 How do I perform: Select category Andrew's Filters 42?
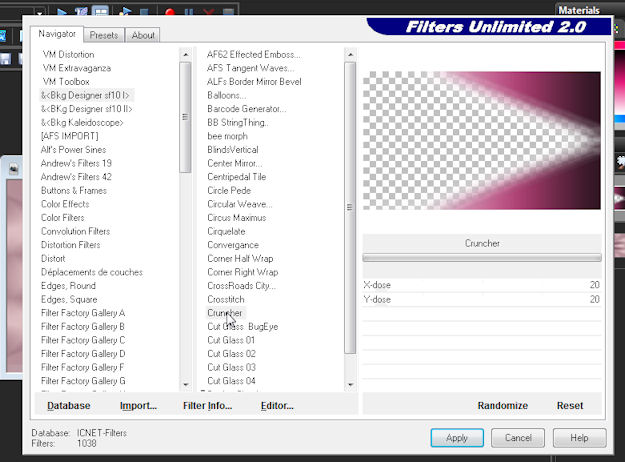[x=76, y=177]
